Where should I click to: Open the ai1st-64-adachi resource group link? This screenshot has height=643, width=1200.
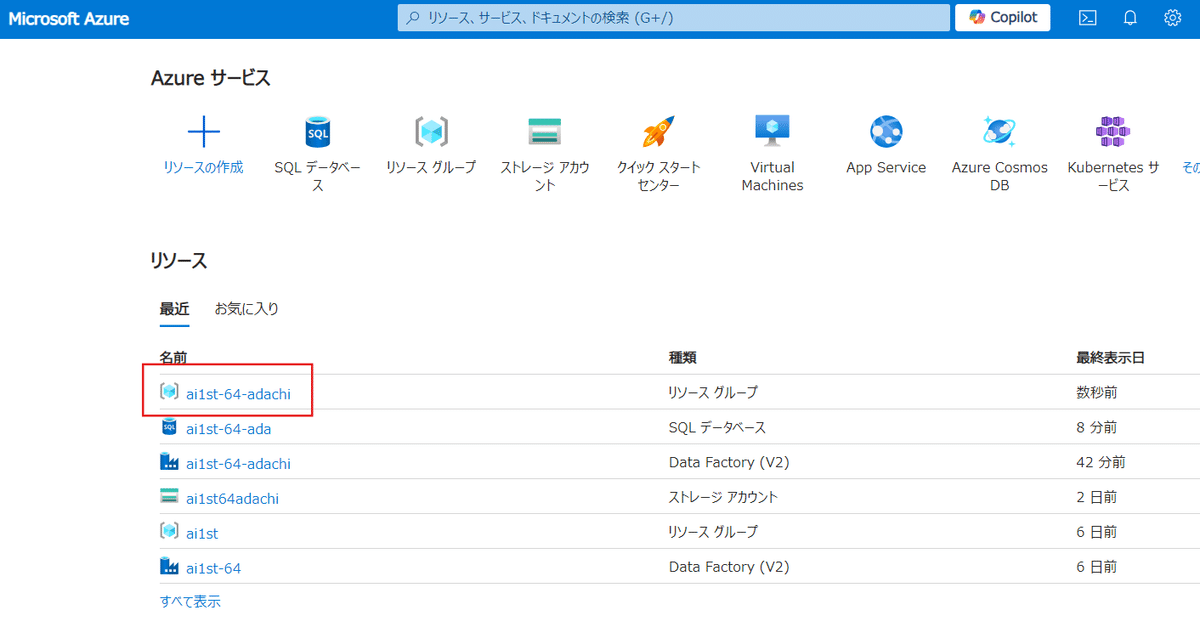point(238,394)
